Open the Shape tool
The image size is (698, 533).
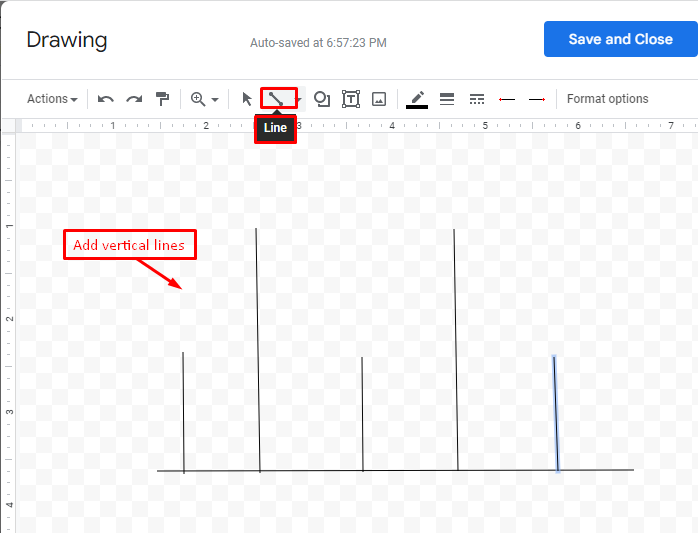point(322,99)
